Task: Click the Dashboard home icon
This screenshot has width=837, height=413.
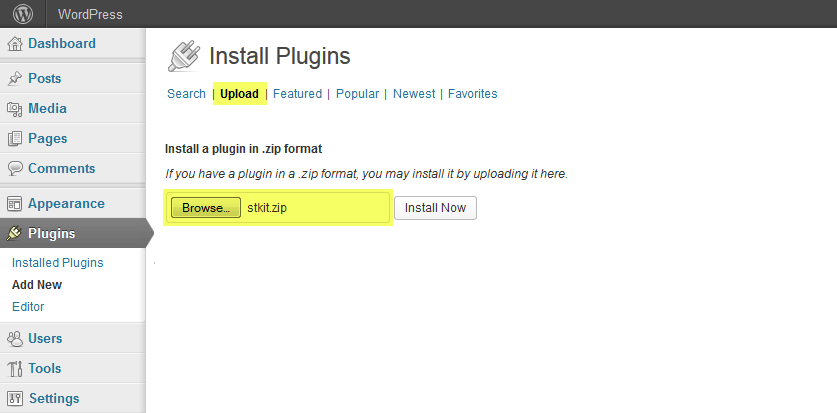Action: (x=15, y=44)
